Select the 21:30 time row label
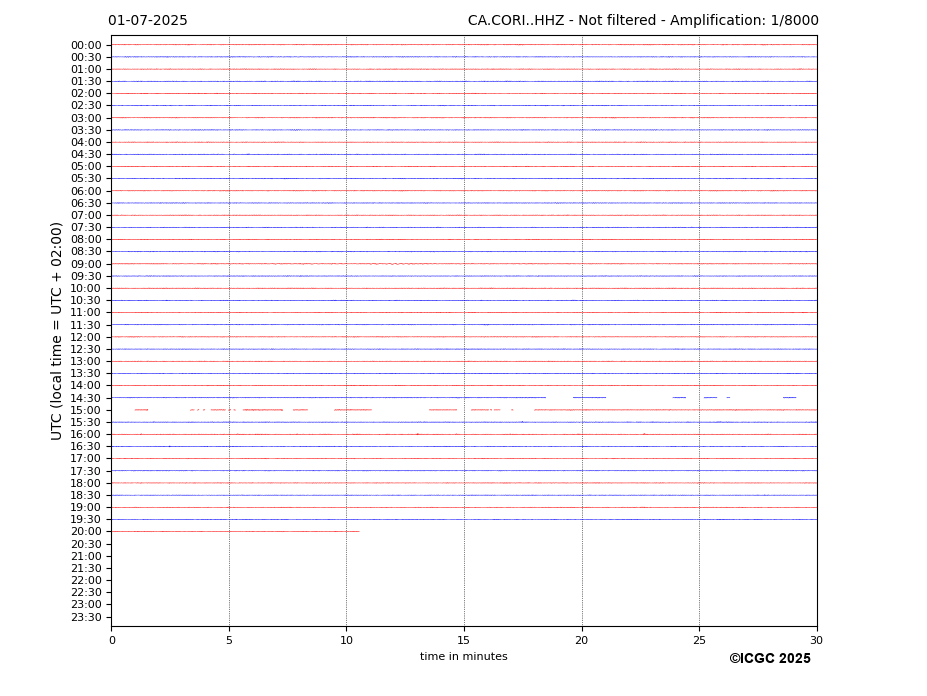The image size is (927, 696). pyautogui.click(x=86, y=569)
